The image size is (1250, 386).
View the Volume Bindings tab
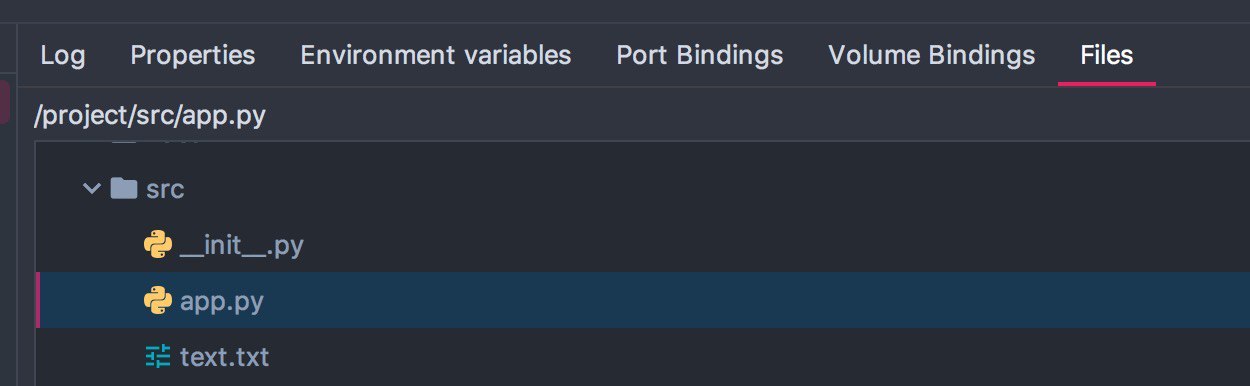932,55
